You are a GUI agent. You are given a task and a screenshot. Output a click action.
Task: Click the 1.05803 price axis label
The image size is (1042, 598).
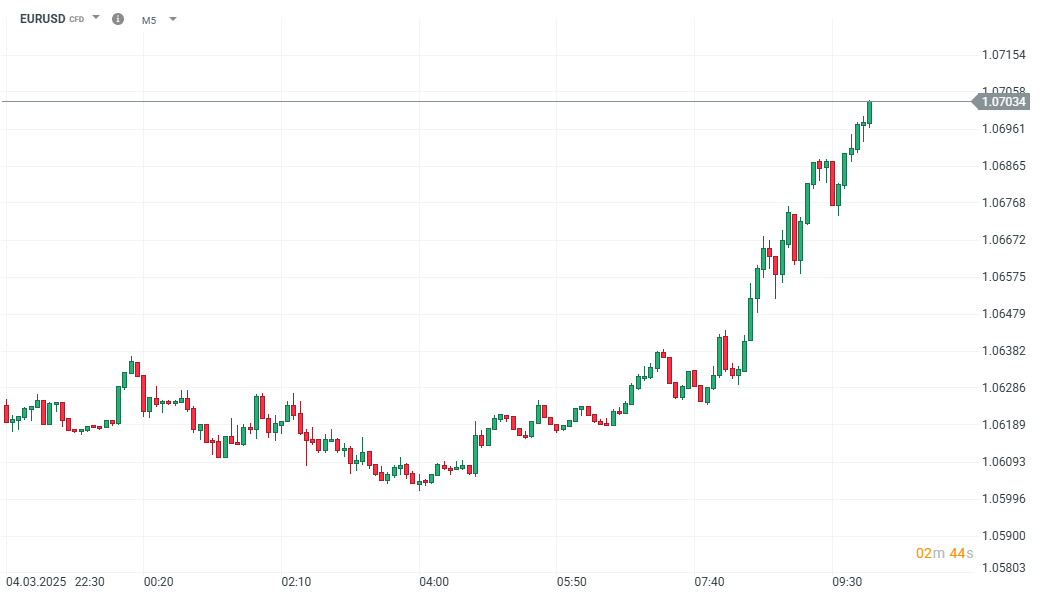(x=1003, y=569)
